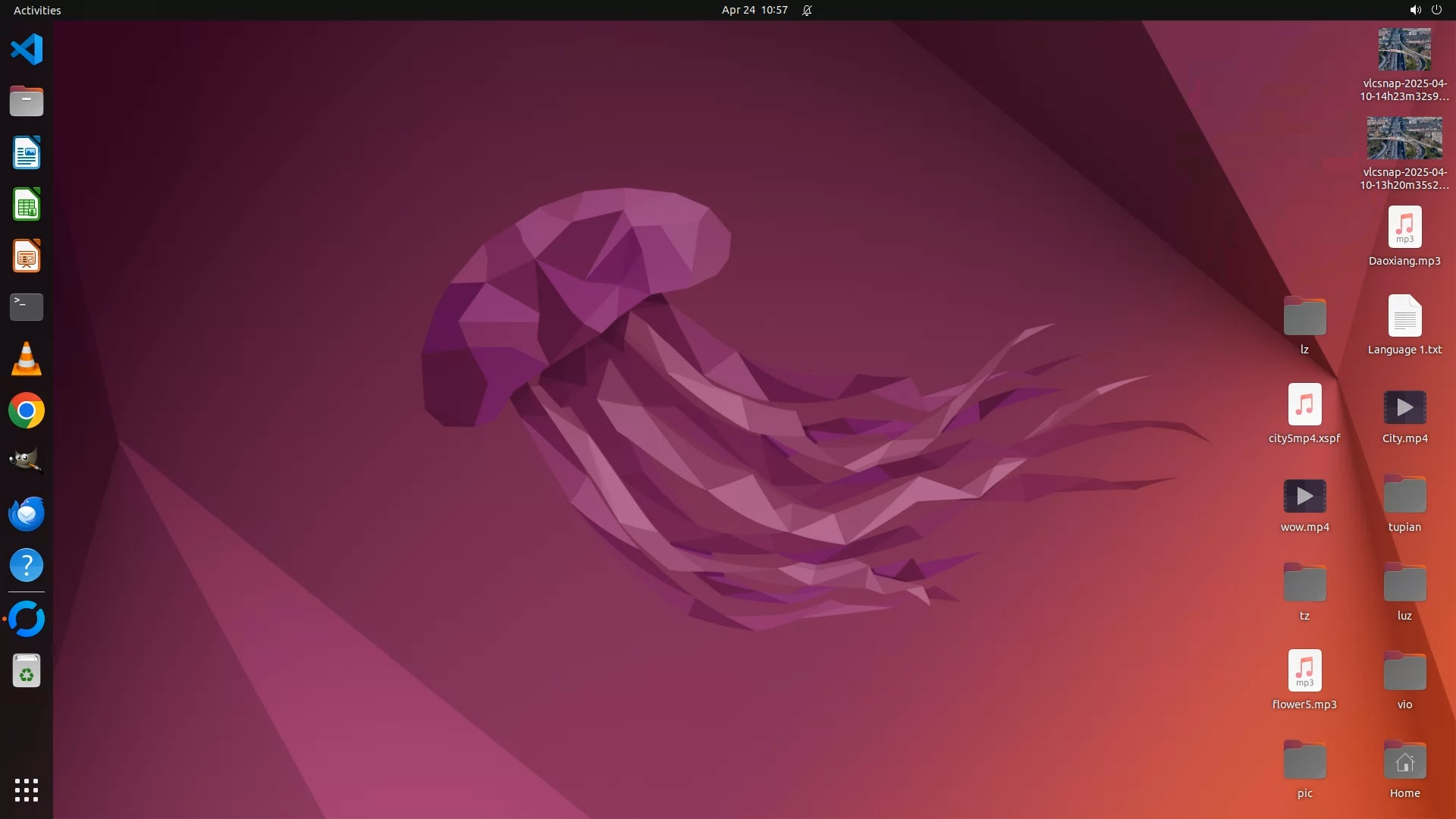Screen dimensions: 1456x819
Task: Open GIMP image editor icon
Action: pyautogui.click(x=27, y=461)
